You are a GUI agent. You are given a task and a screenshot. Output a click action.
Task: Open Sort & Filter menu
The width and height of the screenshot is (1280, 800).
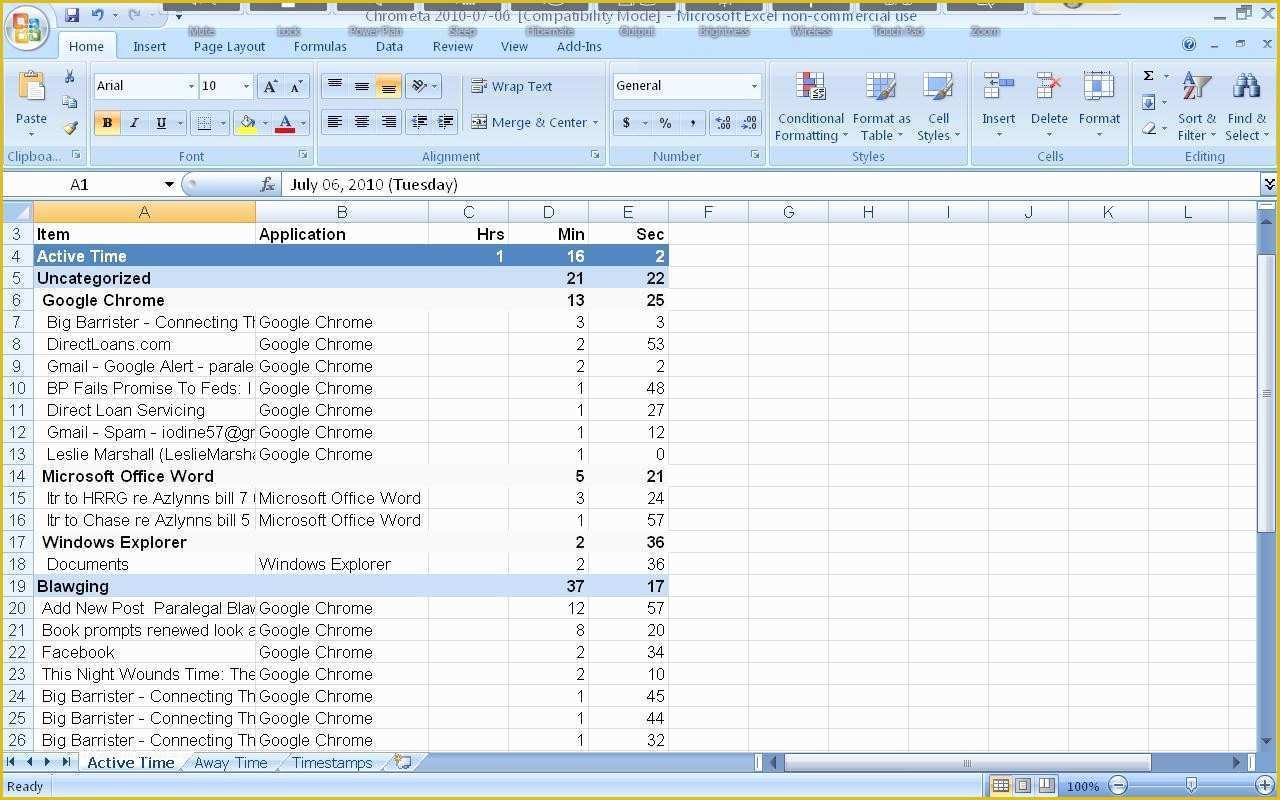1196,107
